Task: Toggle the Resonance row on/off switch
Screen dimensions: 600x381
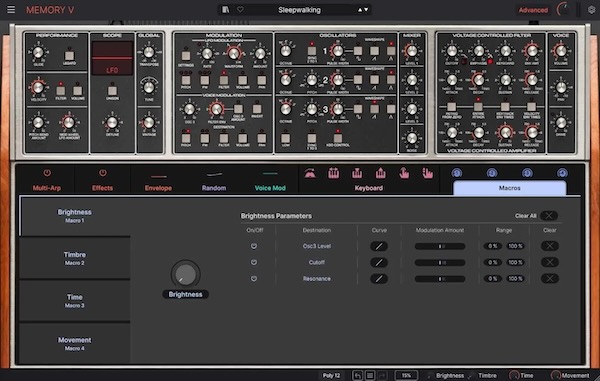Action: point(254,278)
